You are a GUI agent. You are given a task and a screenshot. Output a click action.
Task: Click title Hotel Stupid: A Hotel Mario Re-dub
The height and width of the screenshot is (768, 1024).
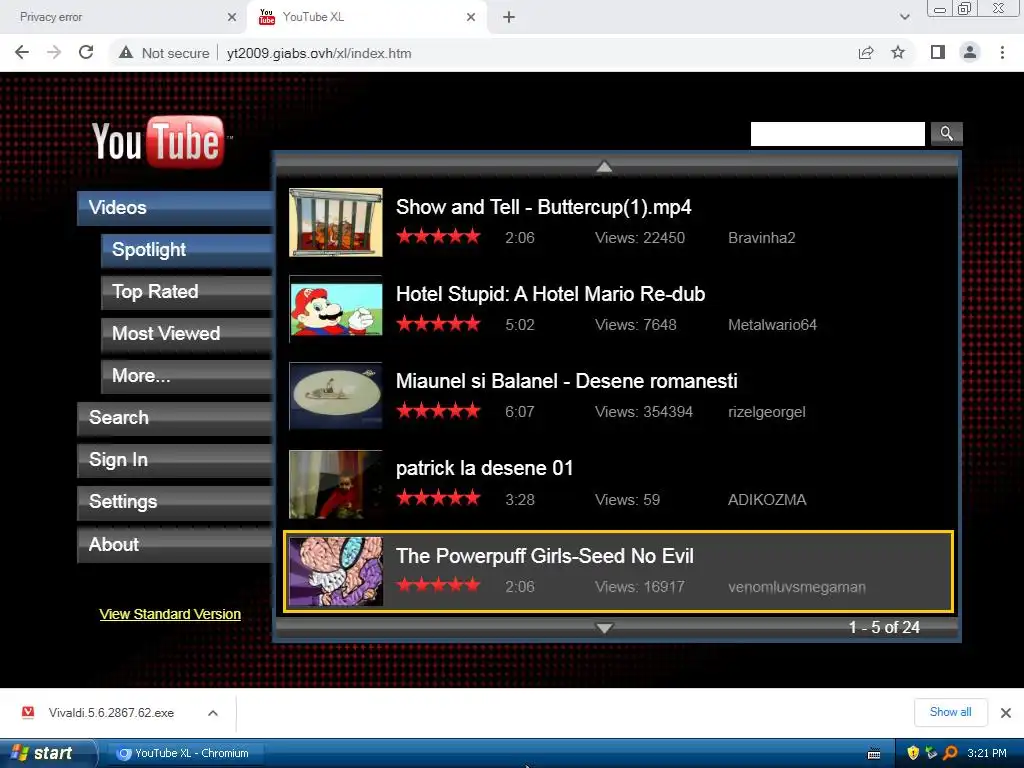[x=551, y=294]
